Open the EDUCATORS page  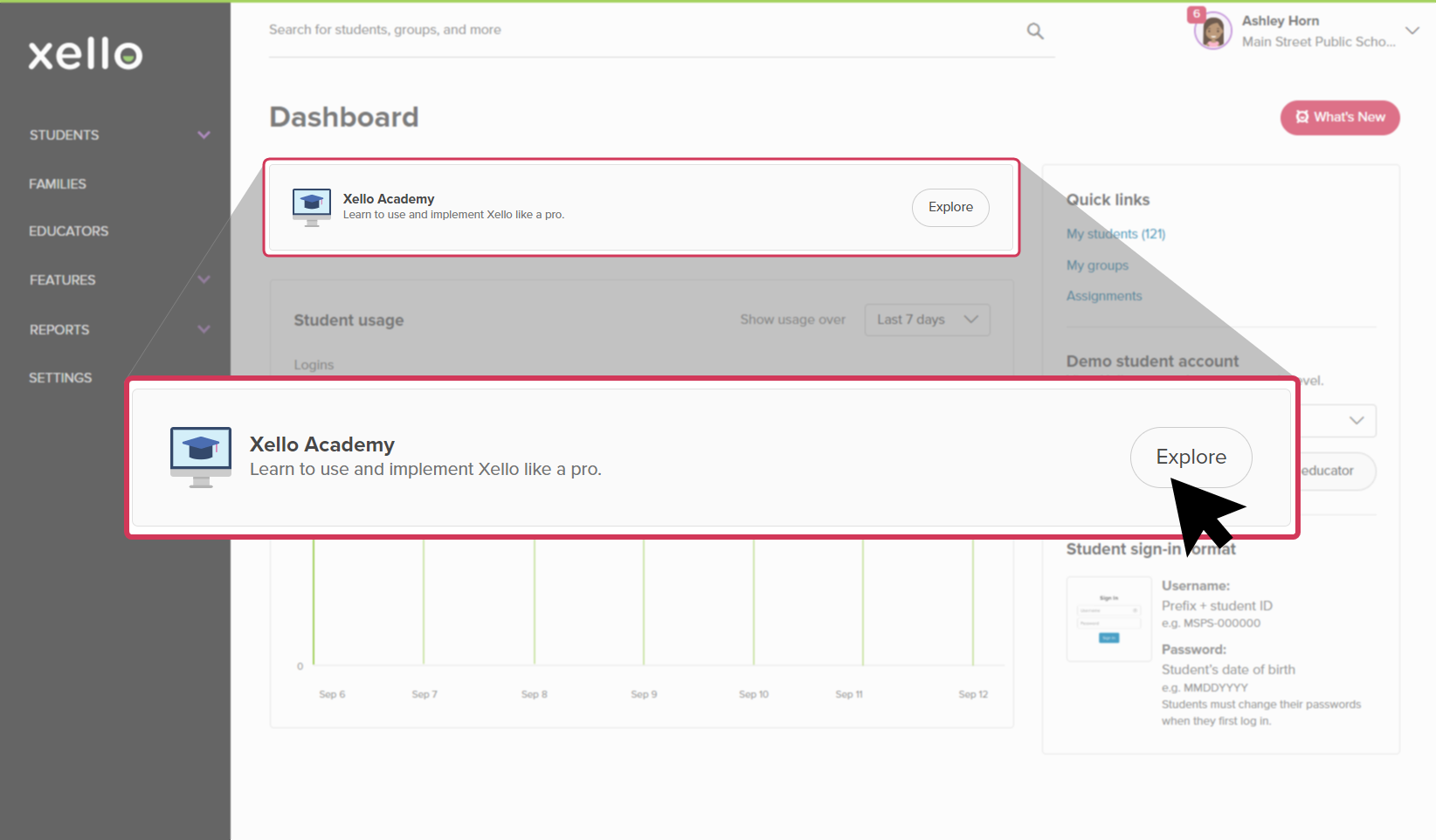coord(68,231)
